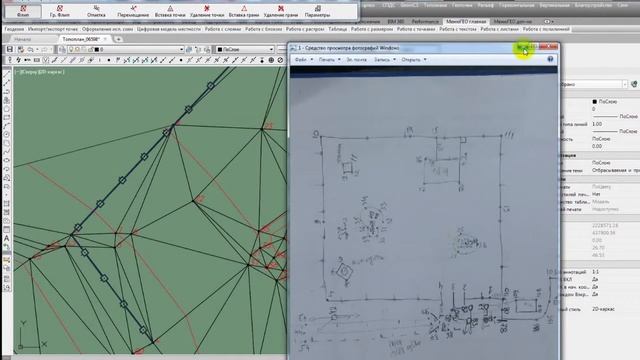Select the Гр. Флип tool
Screen dimensions: 640x360
click(60, 11)
